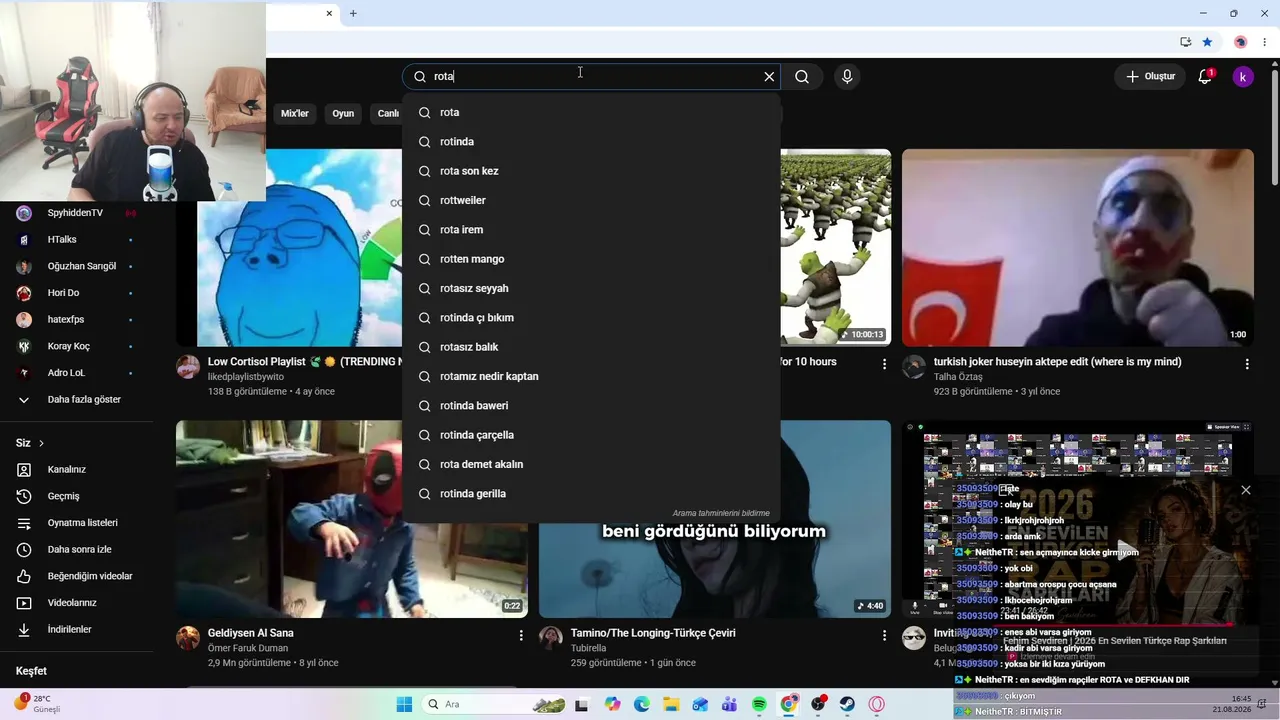
Task: Open Spotify from the taskbar
Action: (759, 704)
